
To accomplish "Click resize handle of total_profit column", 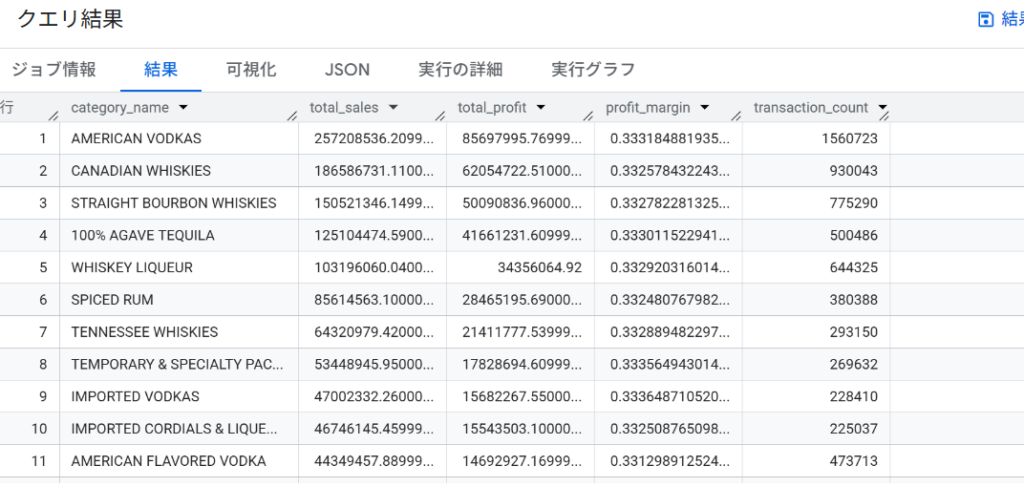I will coord(587,116).
